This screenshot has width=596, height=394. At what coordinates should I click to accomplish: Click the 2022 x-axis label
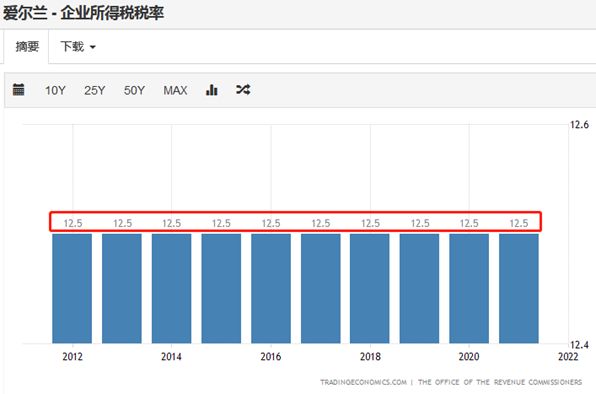coord(568,356)
